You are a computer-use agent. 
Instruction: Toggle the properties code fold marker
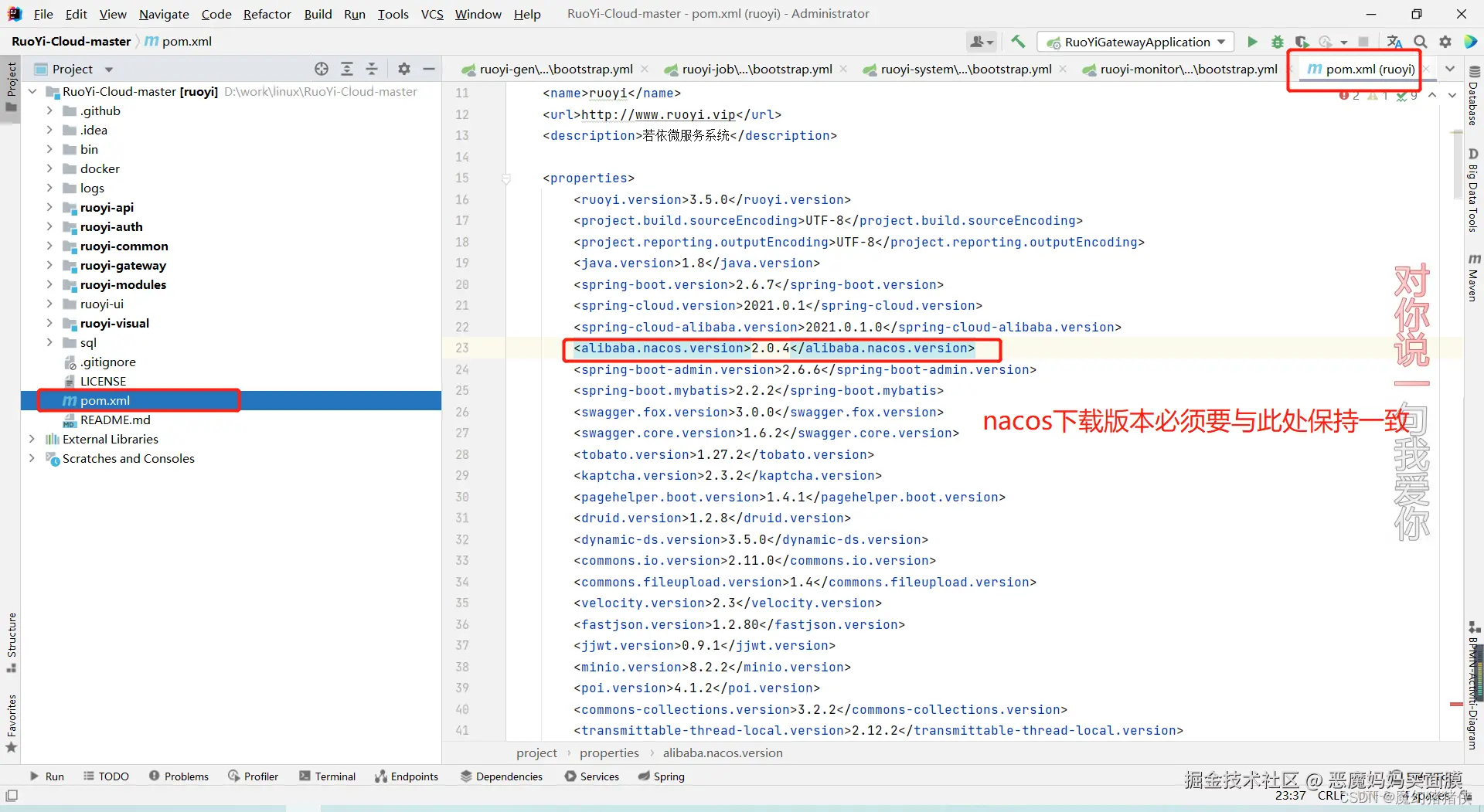(506, 178)
